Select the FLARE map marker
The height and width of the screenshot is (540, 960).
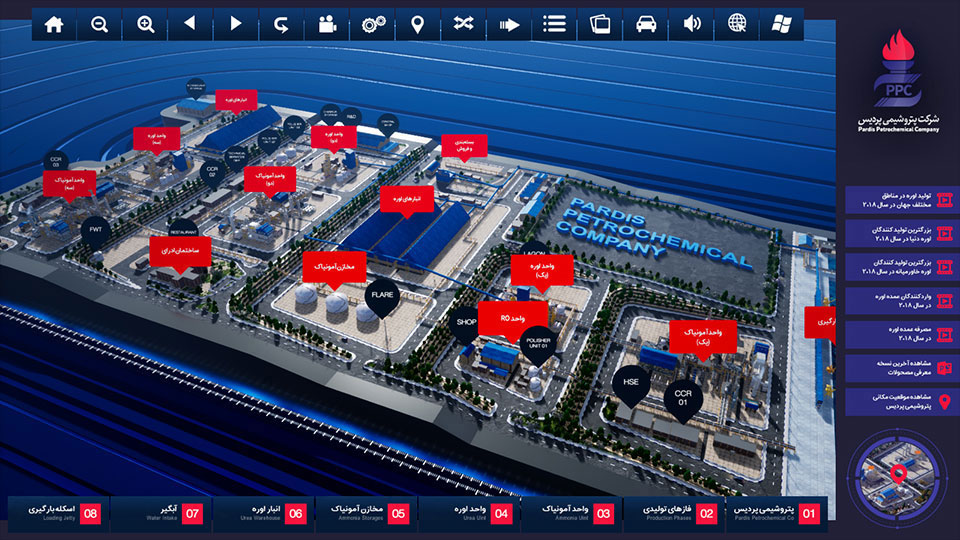[x=382, y=298]
